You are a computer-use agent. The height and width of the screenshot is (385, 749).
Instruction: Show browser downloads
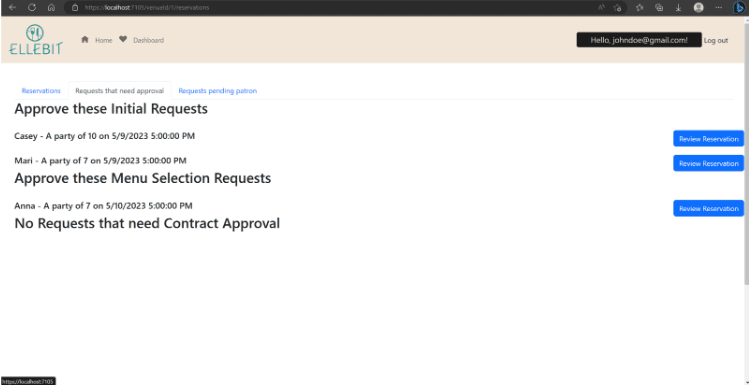pos(678,8)
